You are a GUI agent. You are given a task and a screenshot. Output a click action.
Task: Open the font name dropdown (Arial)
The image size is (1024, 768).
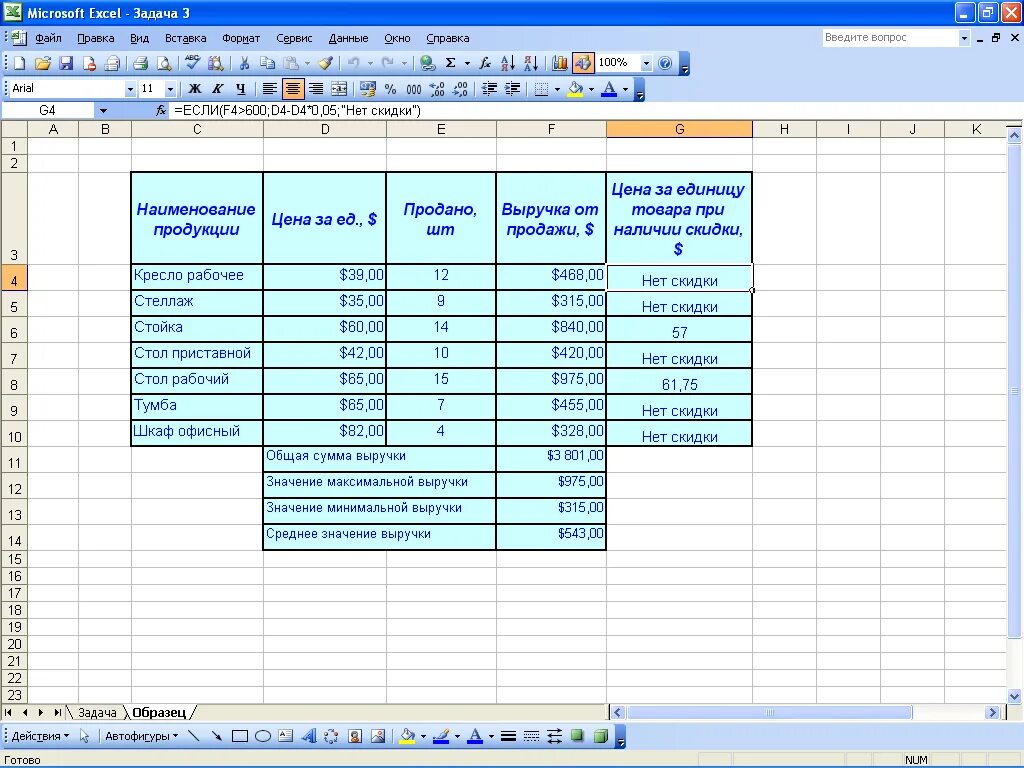click(130, 89)
